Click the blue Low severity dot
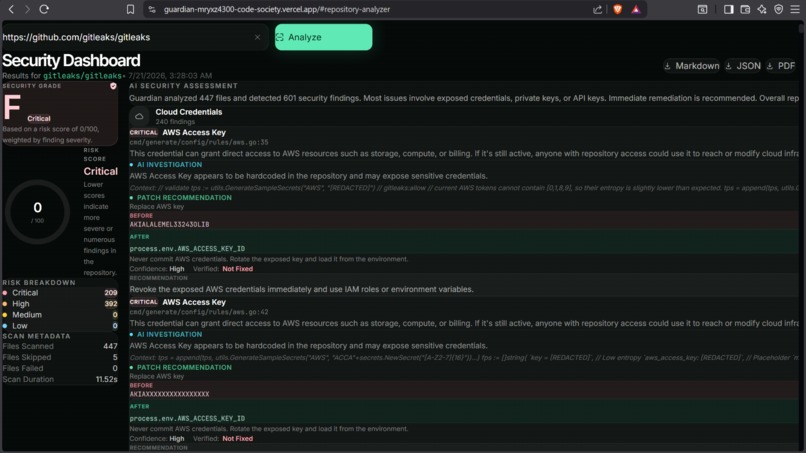 (x=5, y=325)
